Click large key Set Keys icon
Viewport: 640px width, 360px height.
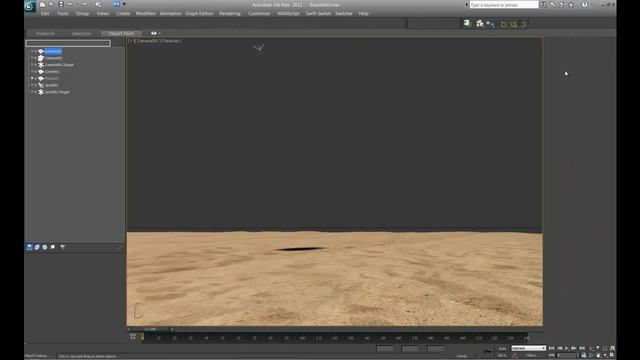(x=488, y=351)
